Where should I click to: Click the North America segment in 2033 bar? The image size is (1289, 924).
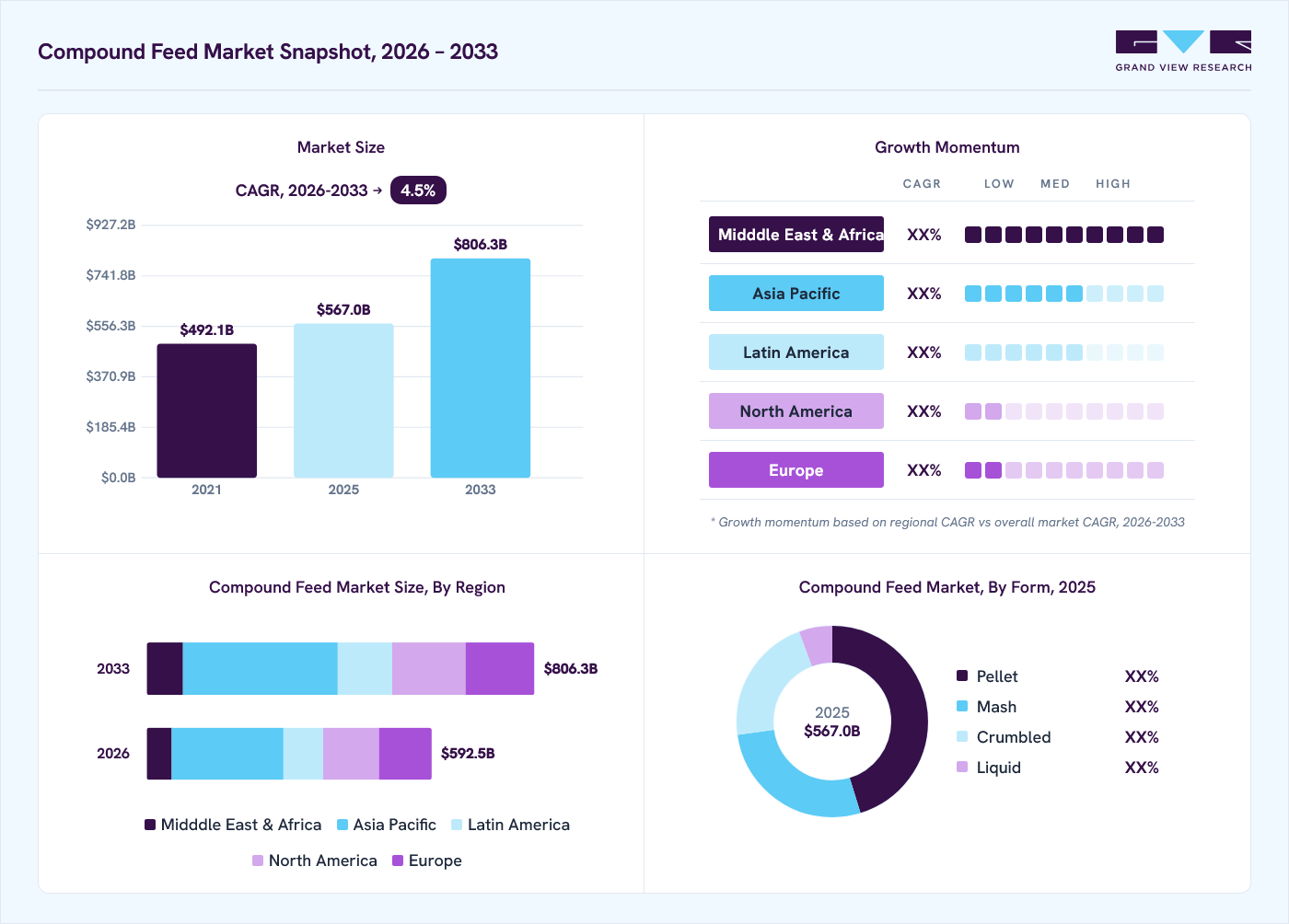coord(429,669)
